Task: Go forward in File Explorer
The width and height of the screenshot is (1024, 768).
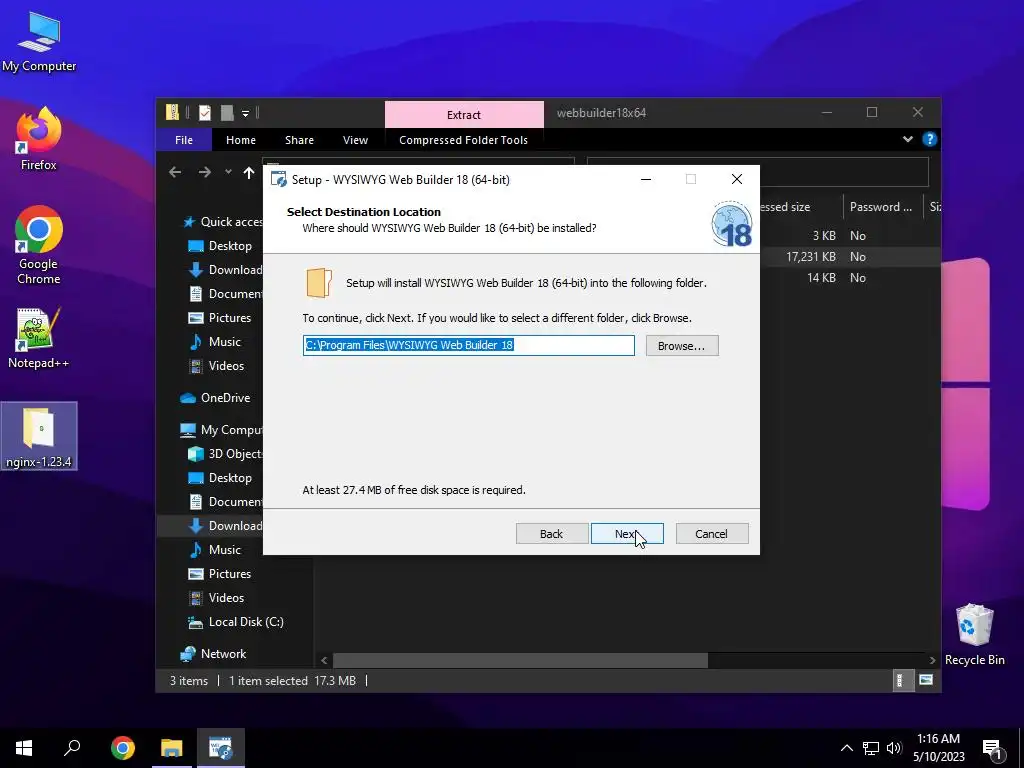Action: [x=204, y=172]
